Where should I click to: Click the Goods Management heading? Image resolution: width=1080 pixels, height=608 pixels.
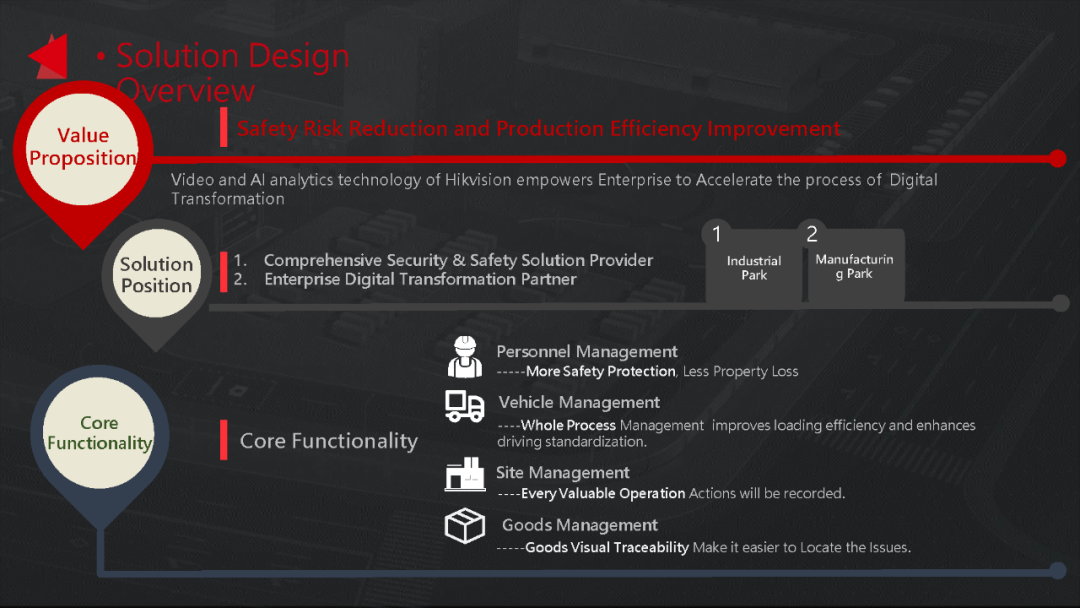coord(579,525)
